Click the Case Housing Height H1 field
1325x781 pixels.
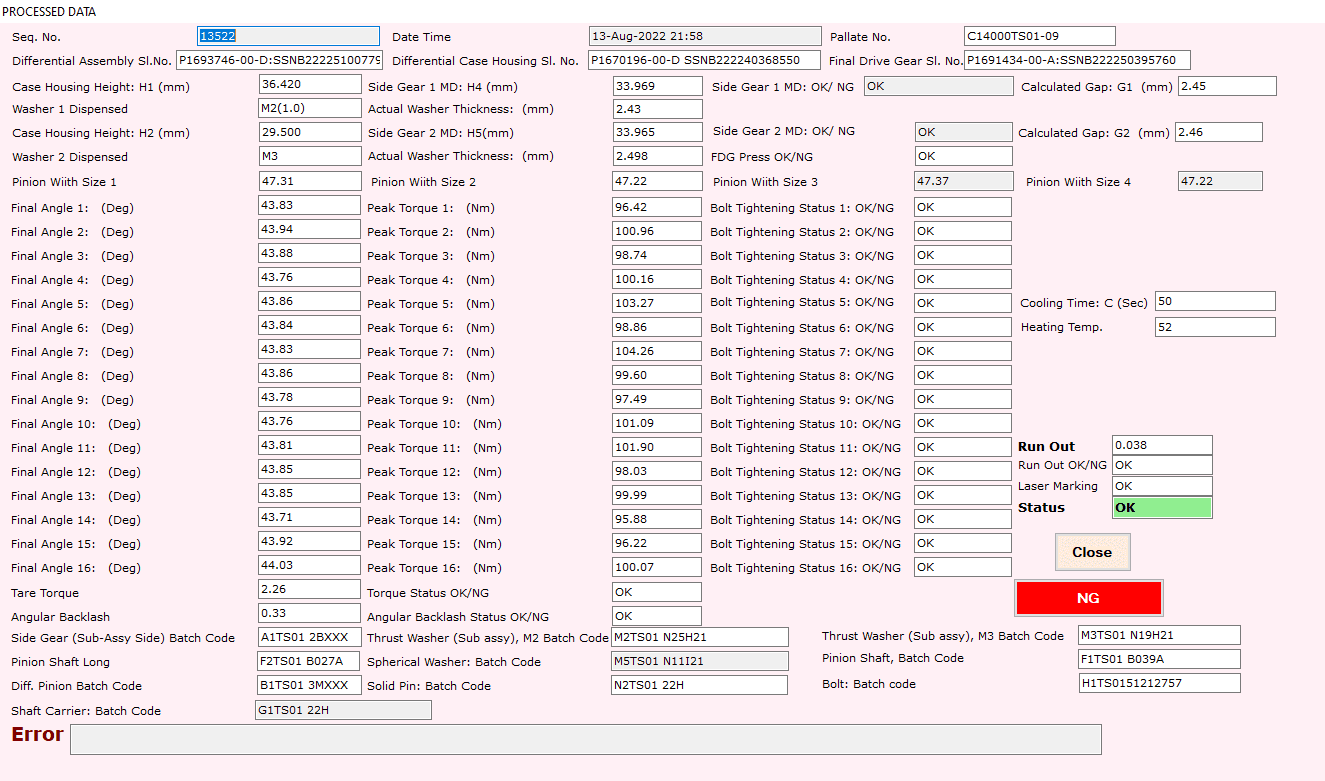point(310,85)
